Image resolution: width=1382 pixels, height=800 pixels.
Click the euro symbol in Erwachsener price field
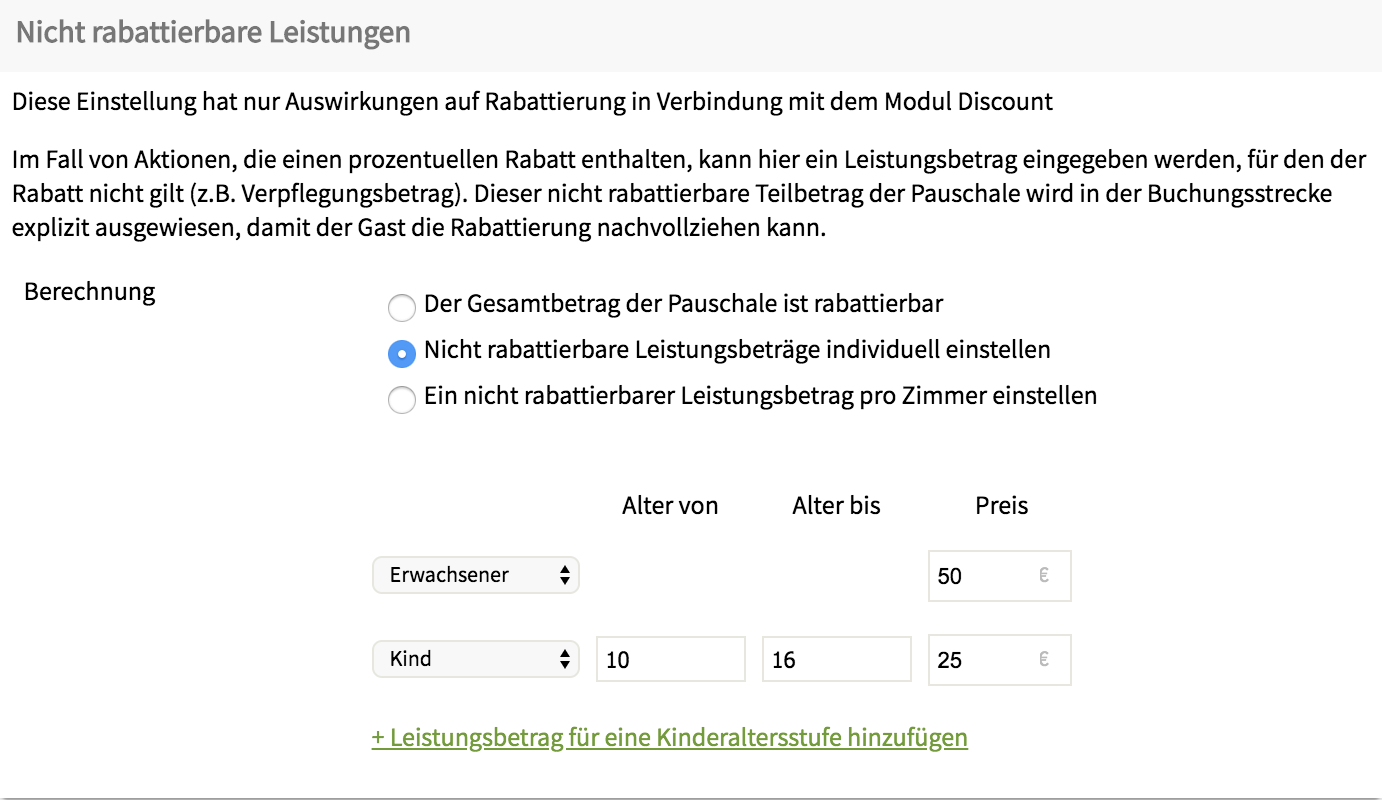(x=1044, y=576)
